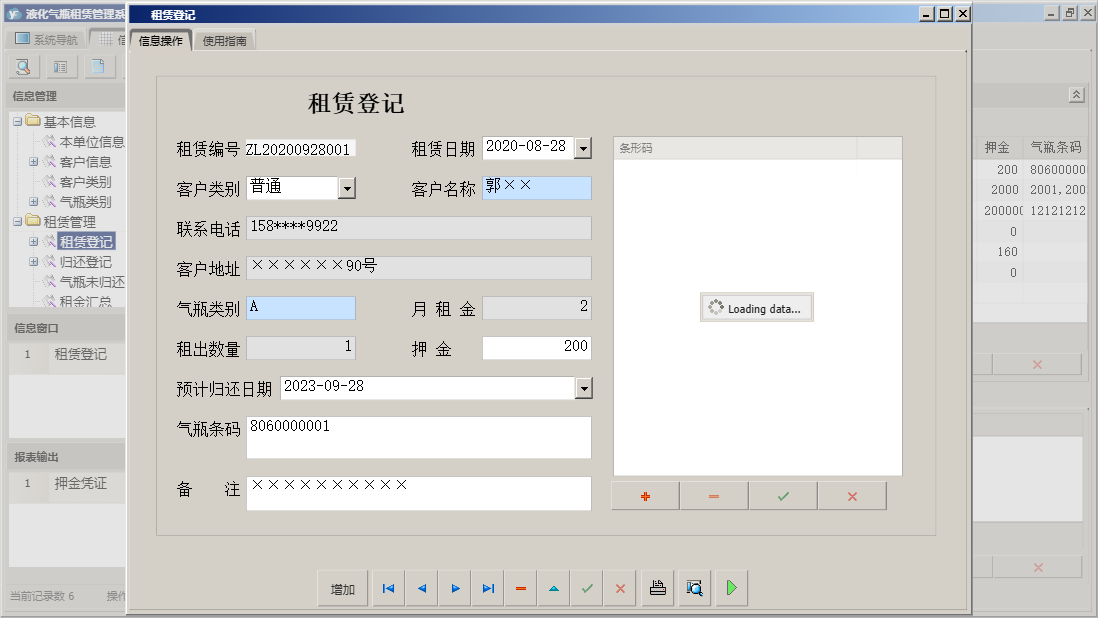
Task: Click the 增加 button
Action: click(x=343, y=588)
